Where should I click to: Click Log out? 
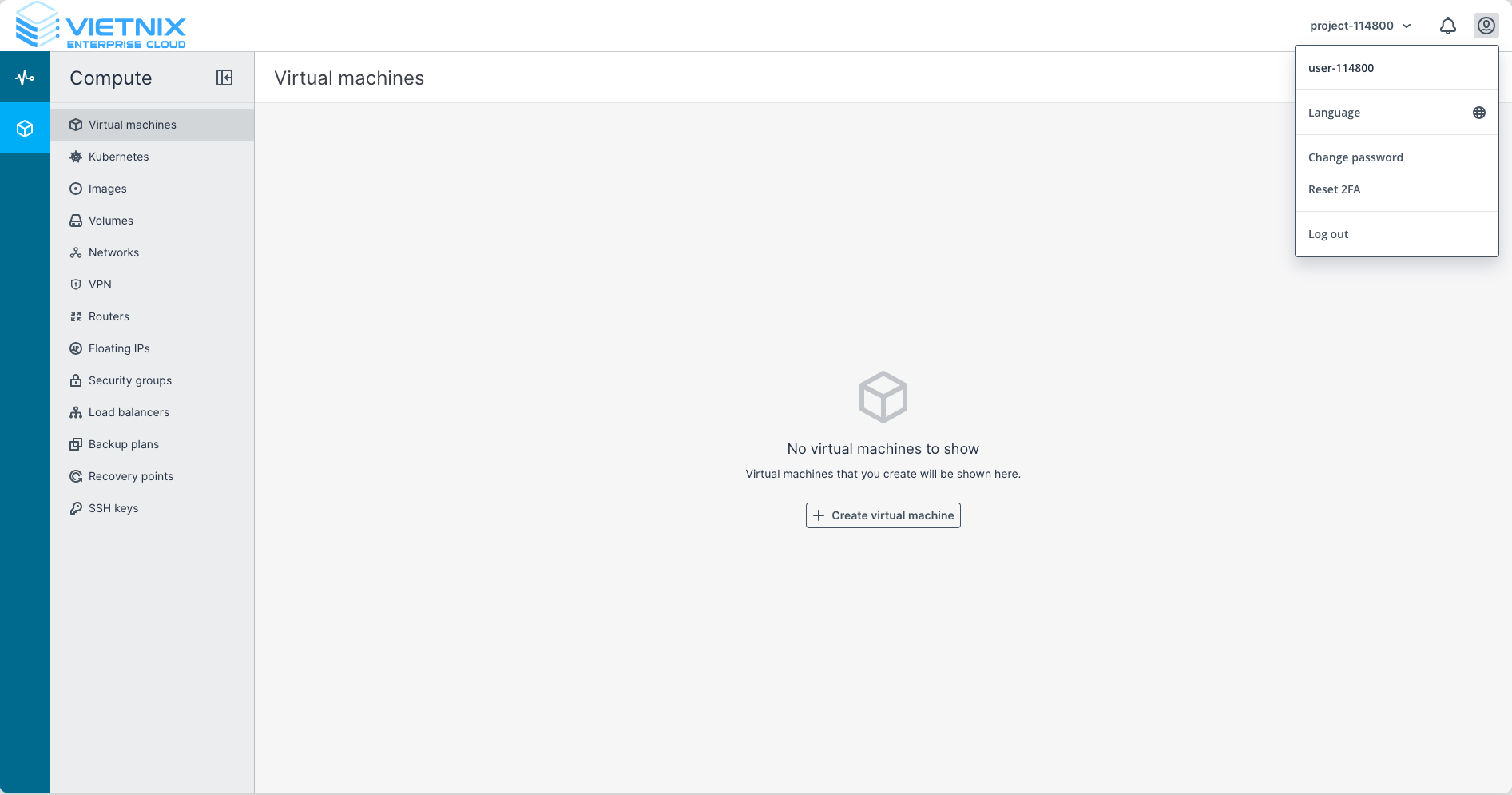click(1328, 233)
